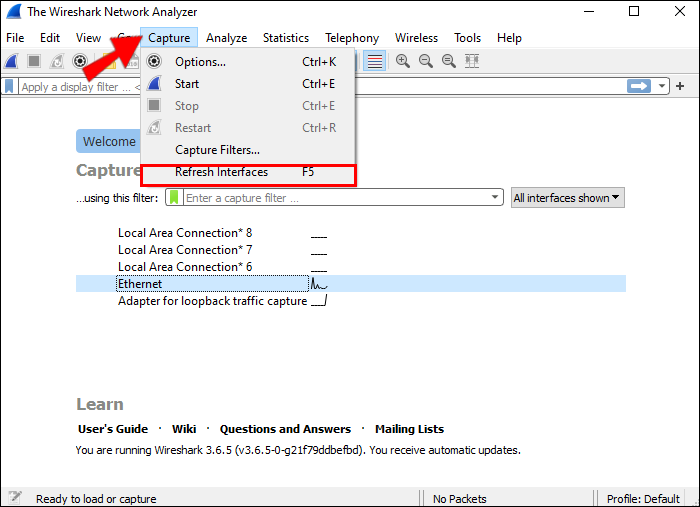Click the Profile: Default status entry
This screenshot has width=700, height=507.
(643, 499)
